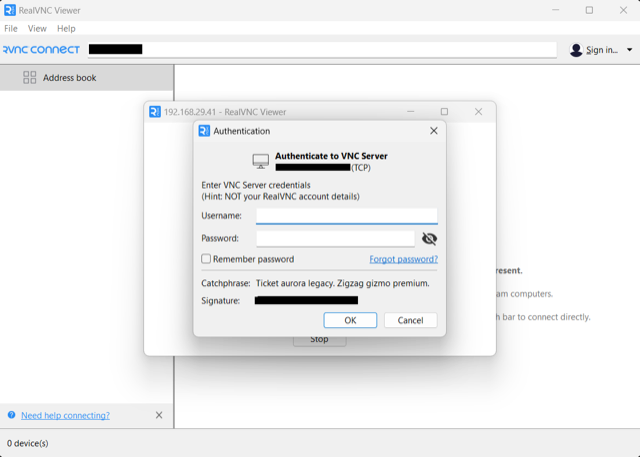Click the Stop button in connection window
This screenshot has width=640, height=457.
click(320, 339)
